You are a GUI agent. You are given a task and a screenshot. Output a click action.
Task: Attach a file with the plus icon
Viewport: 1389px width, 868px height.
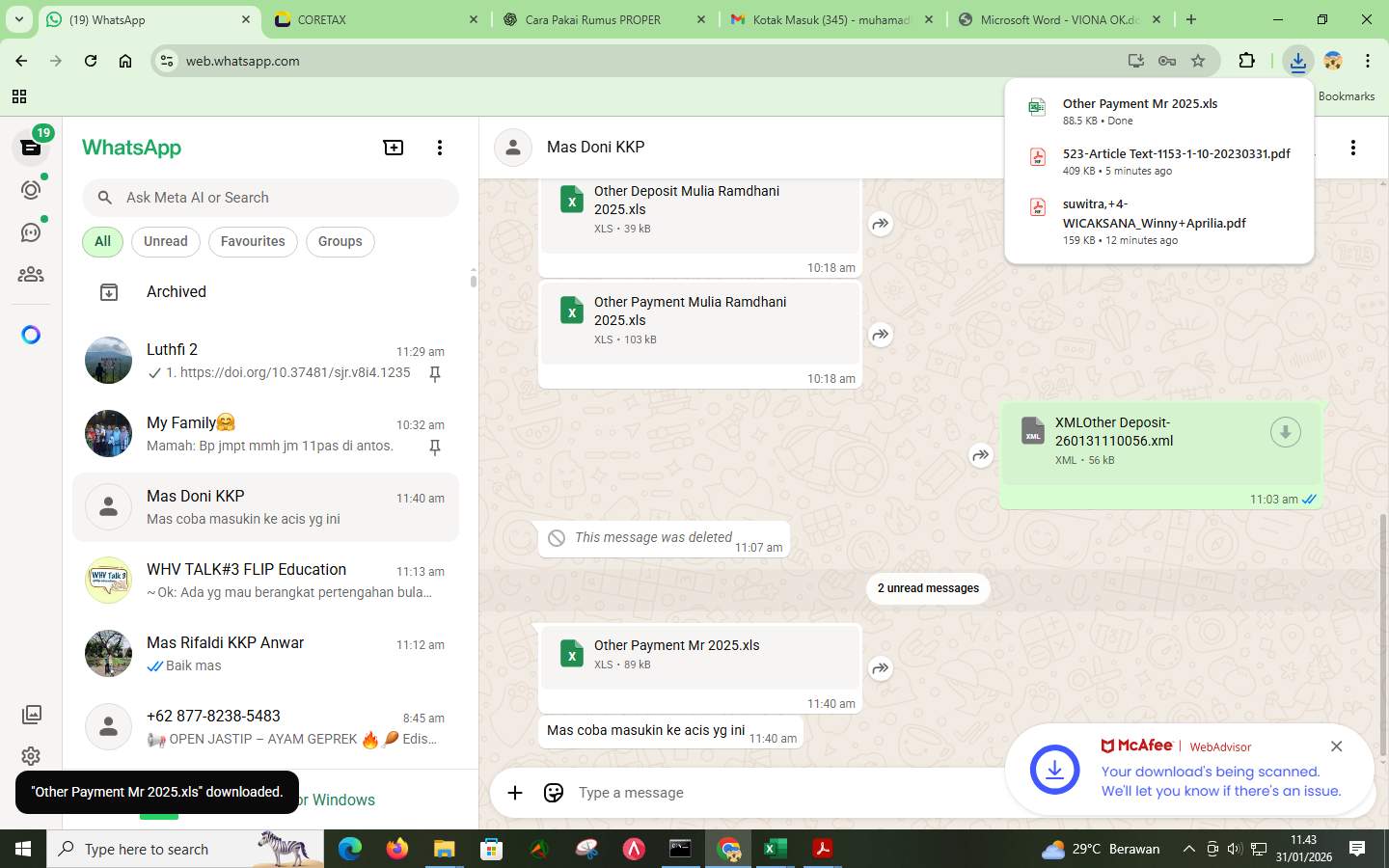[515, 792]
